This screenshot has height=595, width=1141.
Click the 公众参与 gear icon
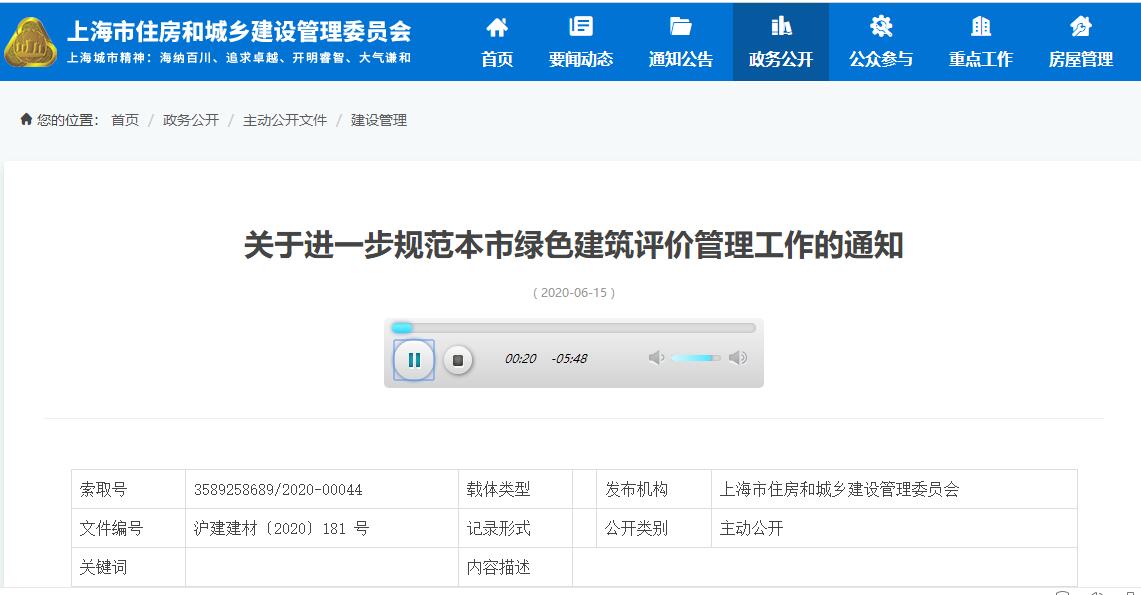click(880, 27)
